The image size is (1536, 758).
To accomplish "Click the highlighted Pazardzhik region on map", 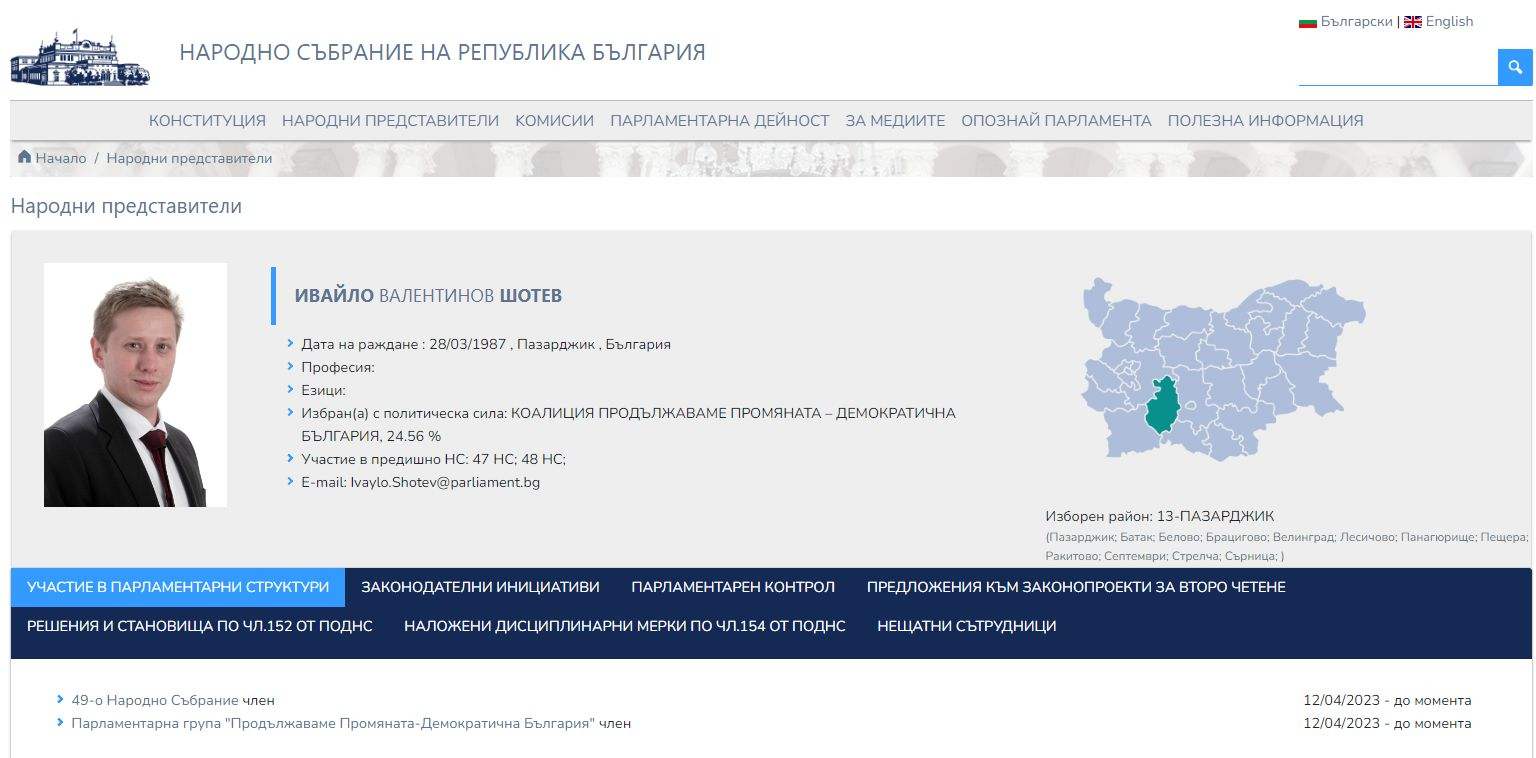I will 1162,410.
